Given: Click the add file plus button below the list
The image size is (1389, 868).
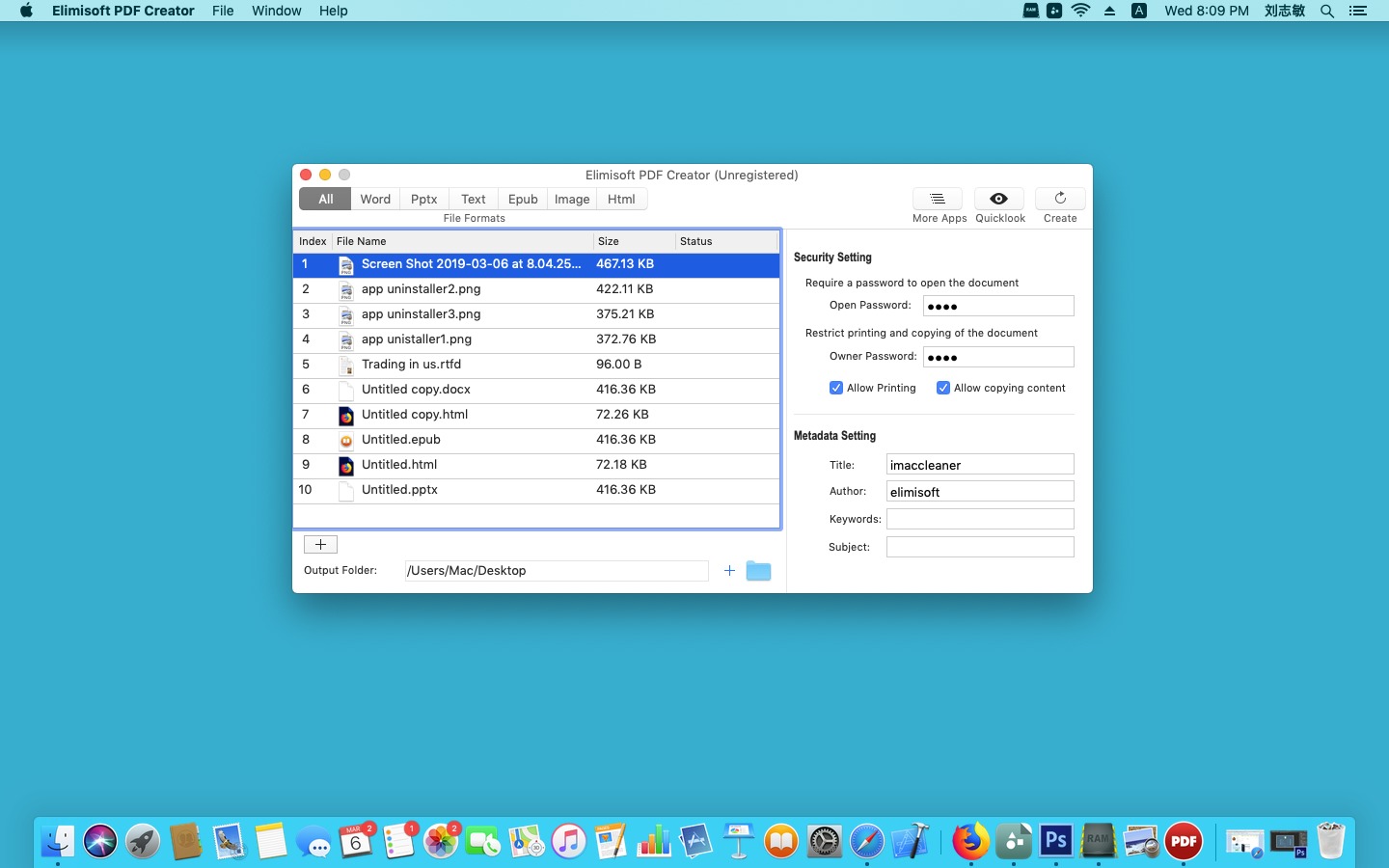Looking at the screenshot, I should click(x=320, y=545).
